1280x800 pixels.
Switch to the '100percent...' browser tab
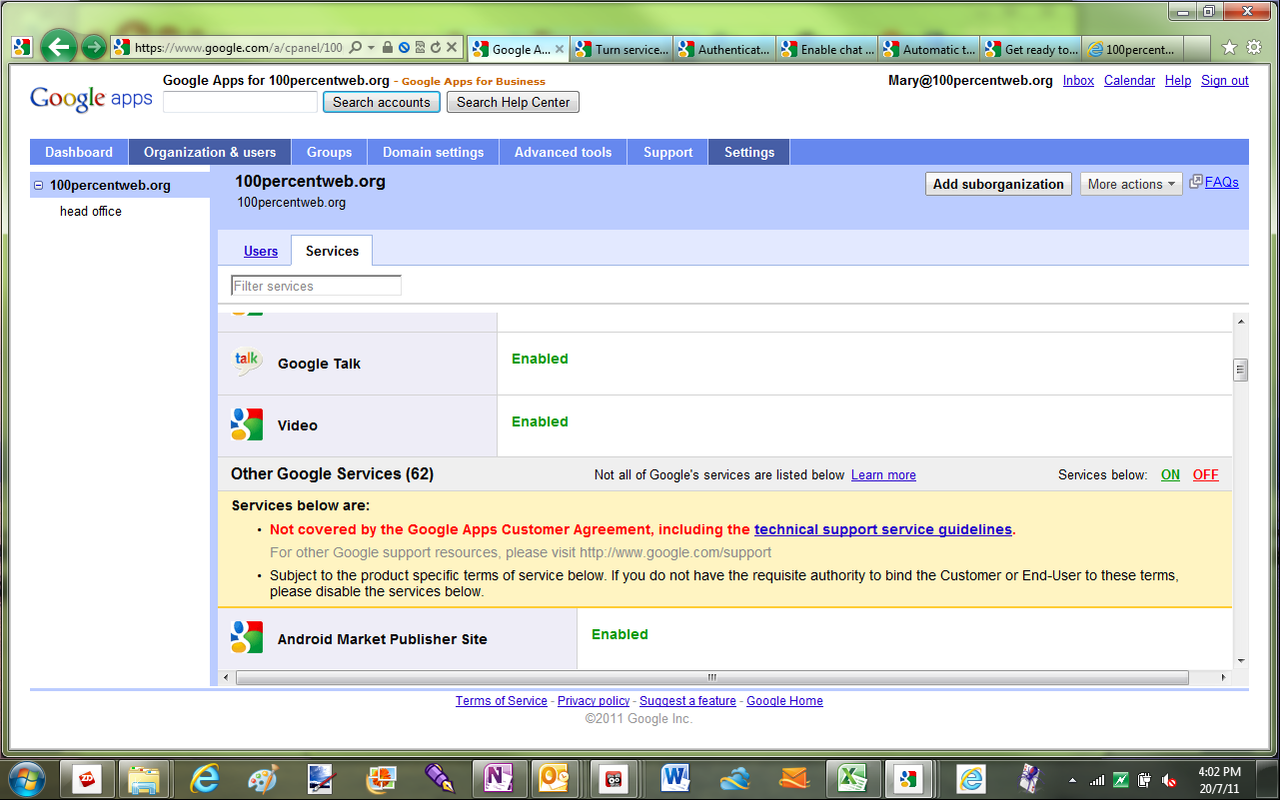click(1134, 49)
